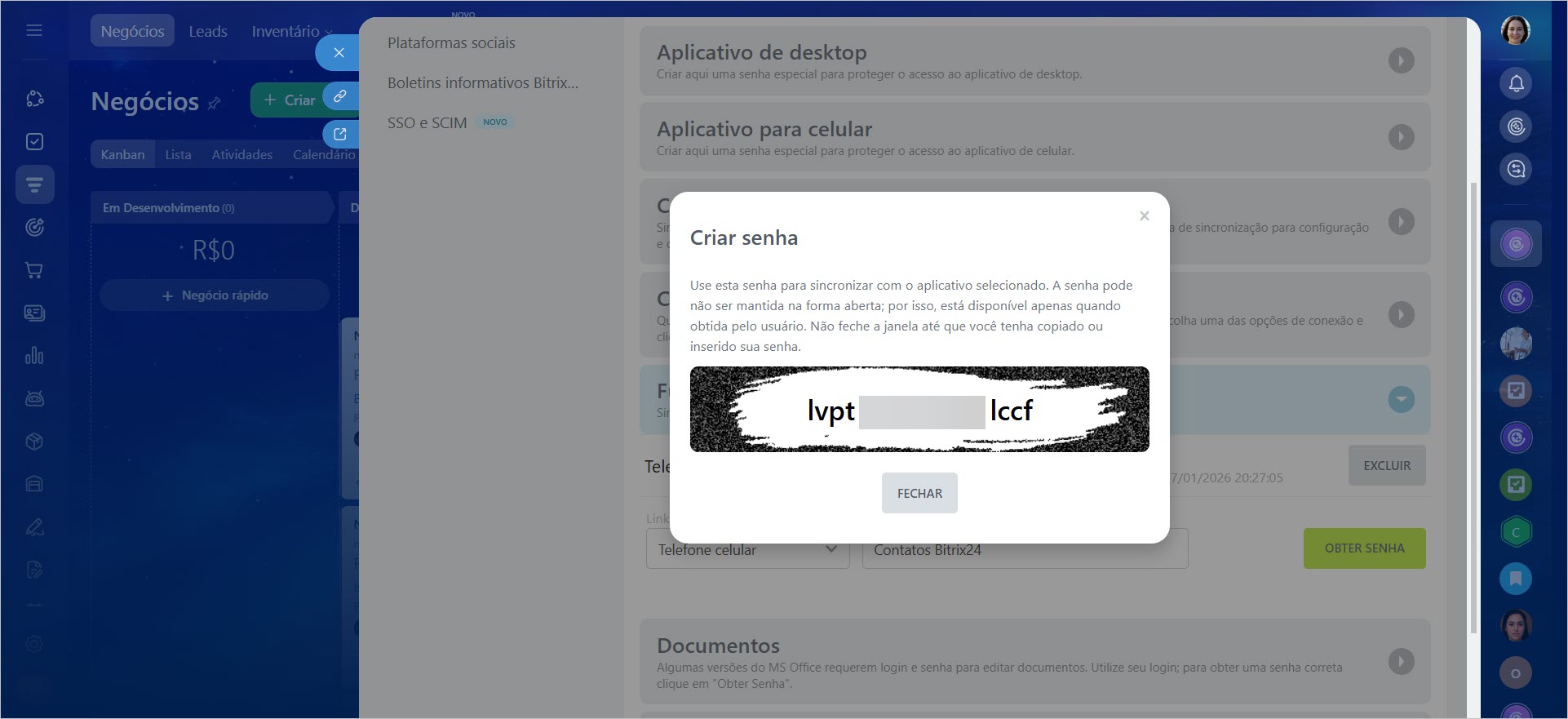Select SSO e SCIM menu item
1568x719 pixels.
tap(427, 122)
